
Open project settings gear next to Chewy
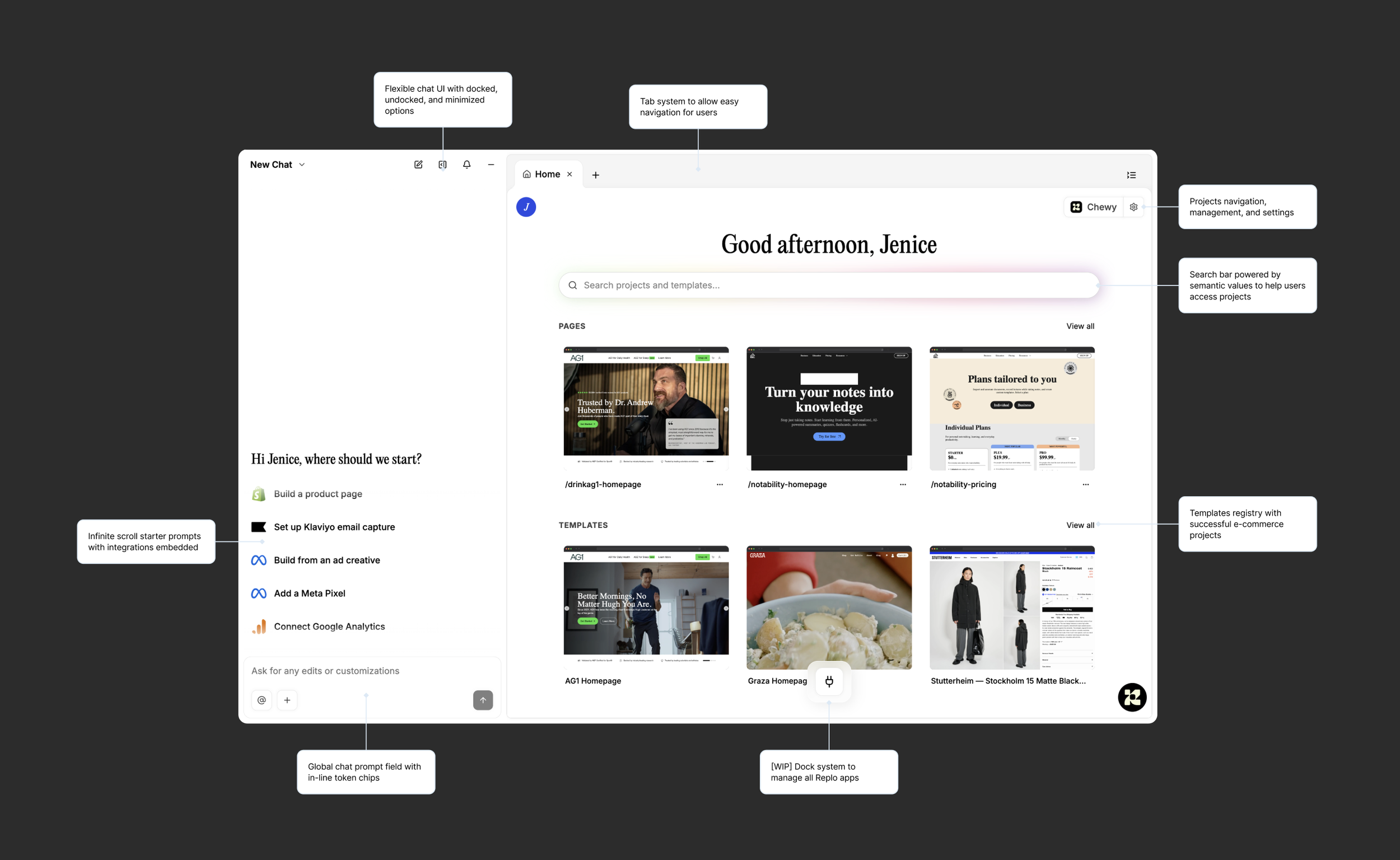(1133, 207)
